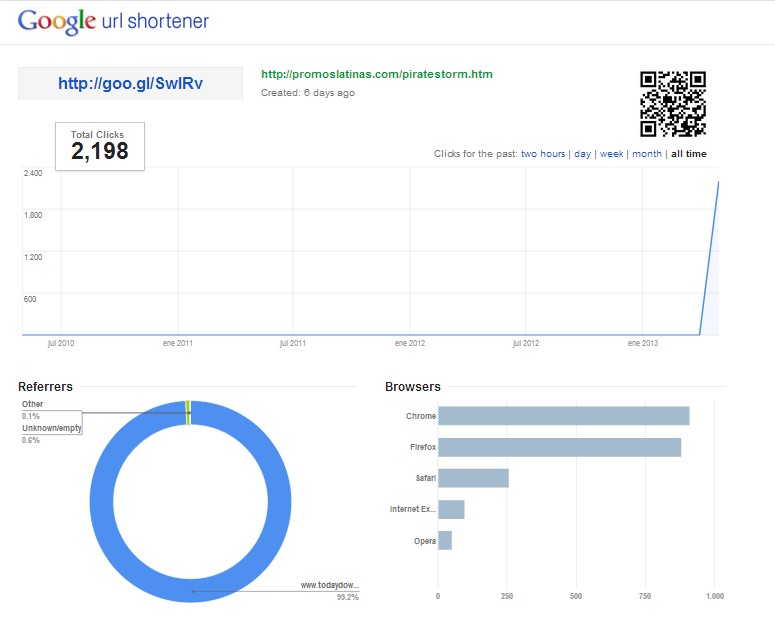Click the rising spike in clicks chart
The height and width of the screenshot is (618, 775).
click(x=709, y=257)
